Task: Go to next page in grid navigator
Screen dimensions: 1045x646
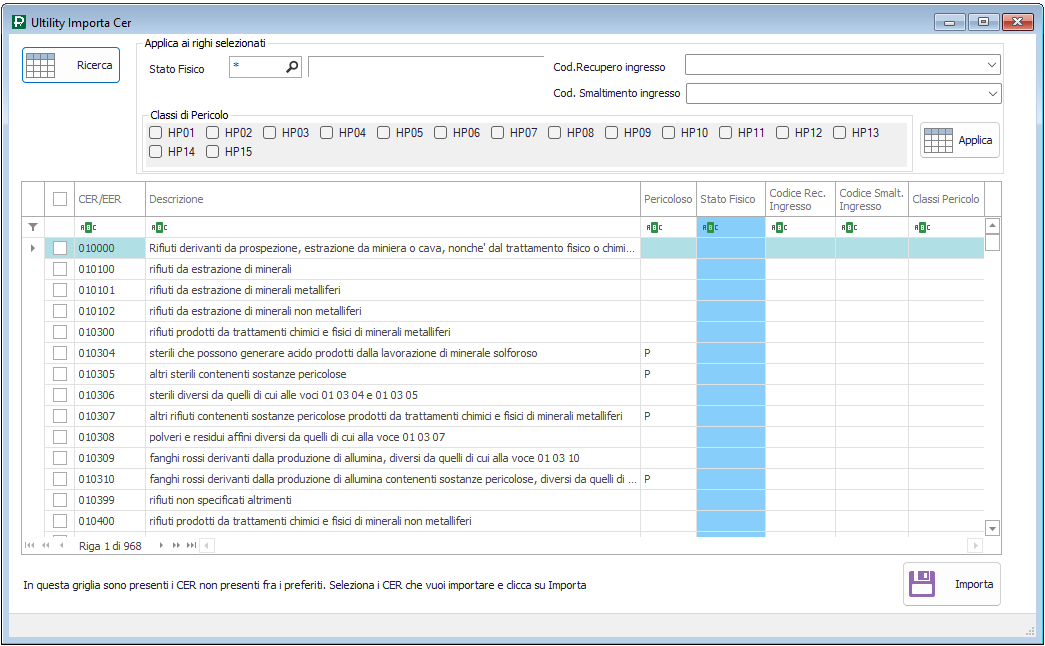Action: pos(177,546)
